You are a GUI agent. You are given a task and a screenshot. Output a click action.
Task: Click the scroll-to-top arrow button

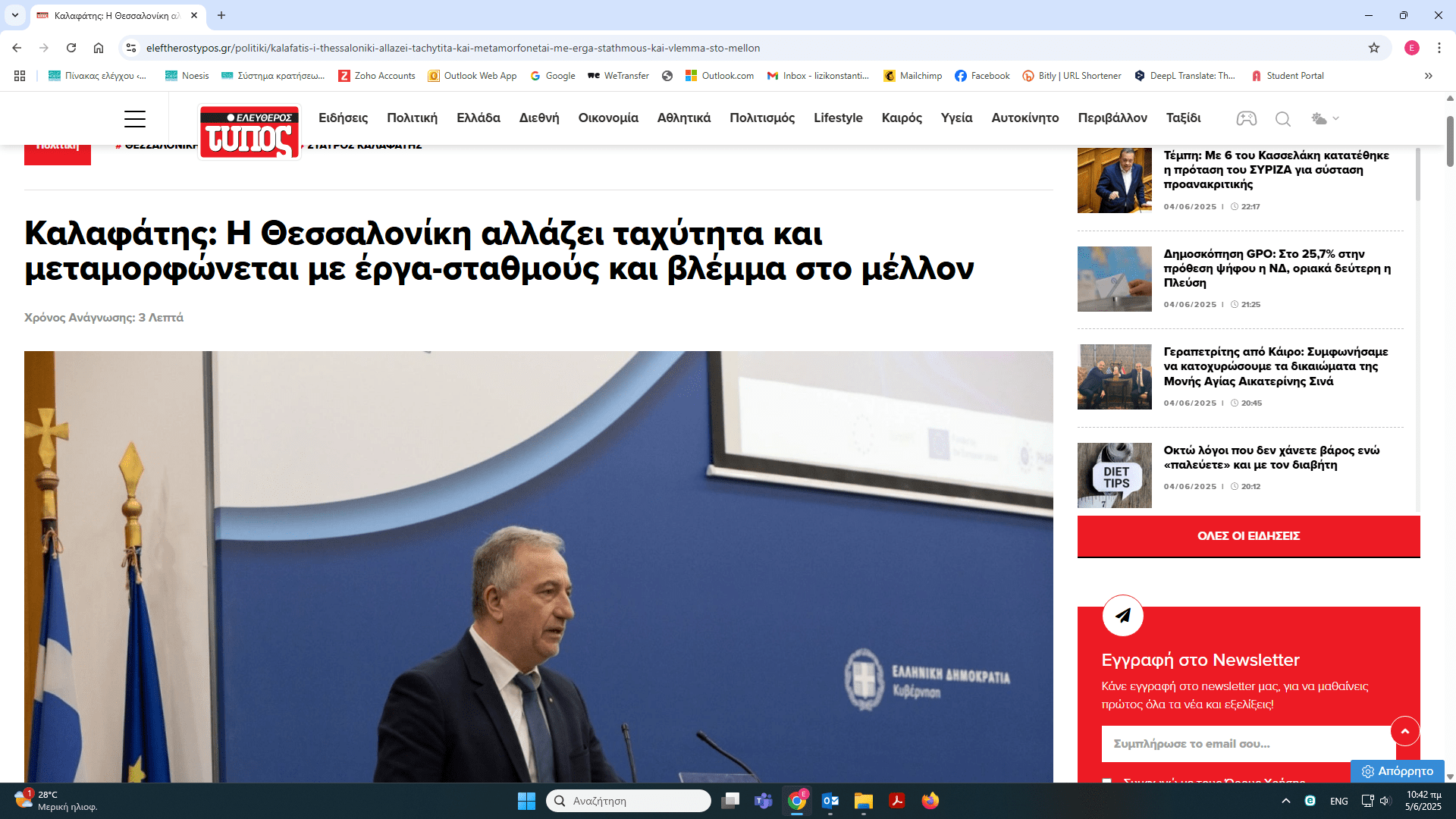(1404, 731)
